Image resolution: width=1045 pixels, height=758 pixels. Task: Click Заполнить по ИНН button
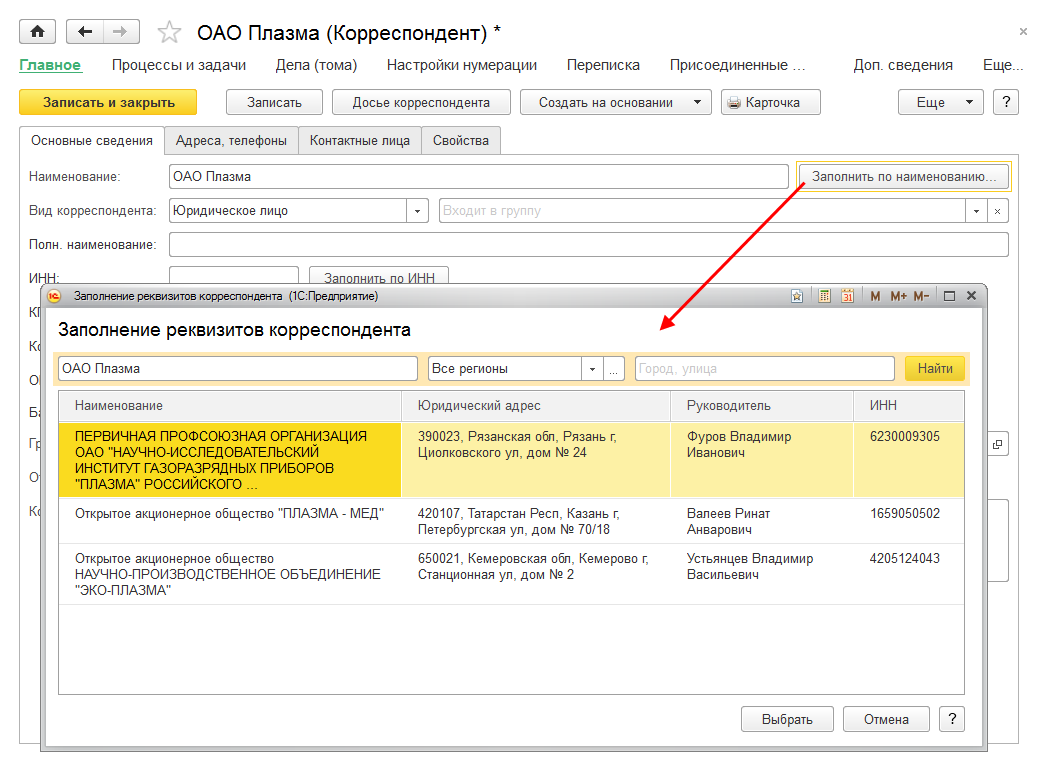379,276
